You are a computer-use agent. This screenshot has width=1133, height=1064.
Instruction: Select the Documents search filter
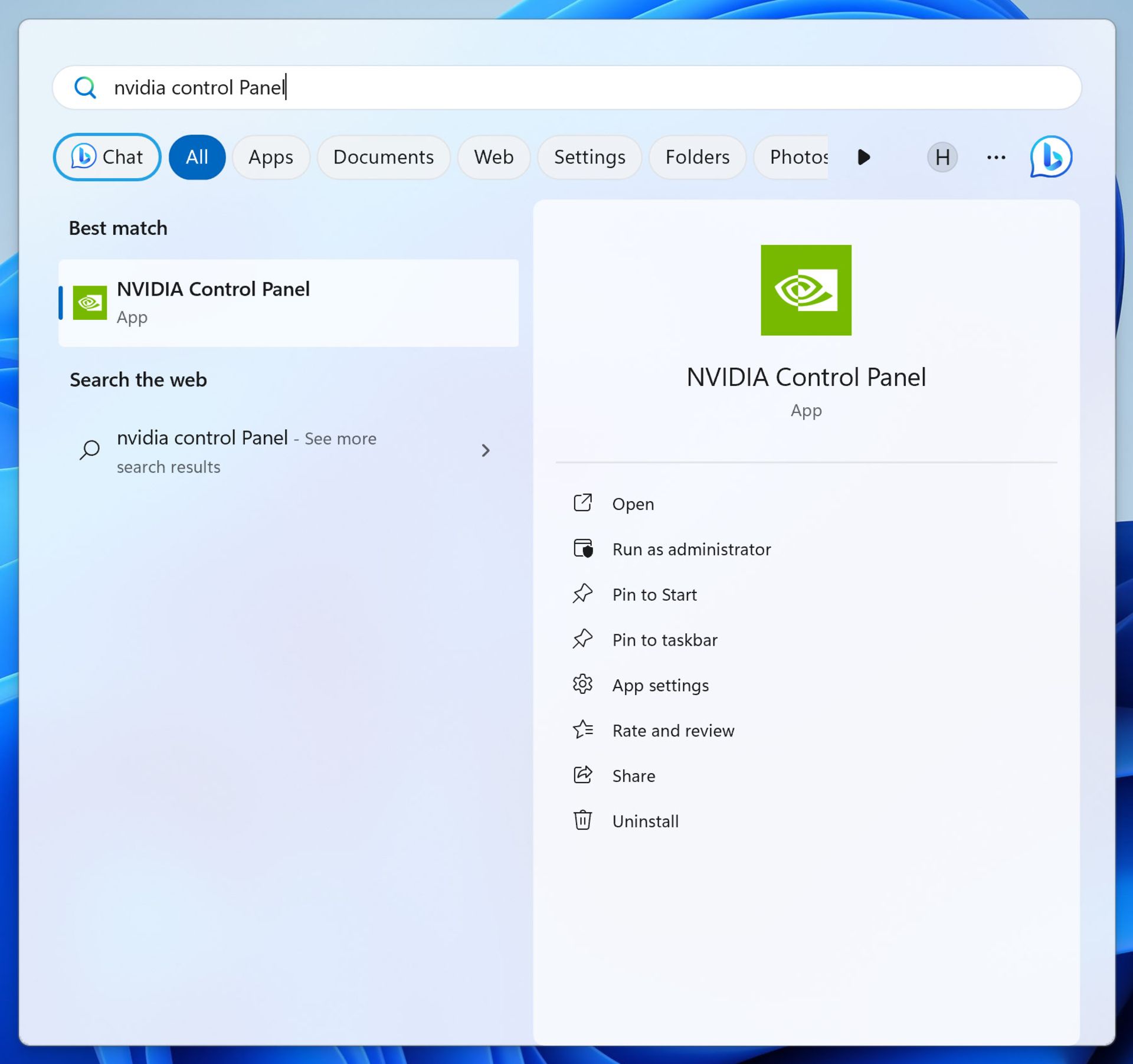pyautogui.click(x=383, y=156)
